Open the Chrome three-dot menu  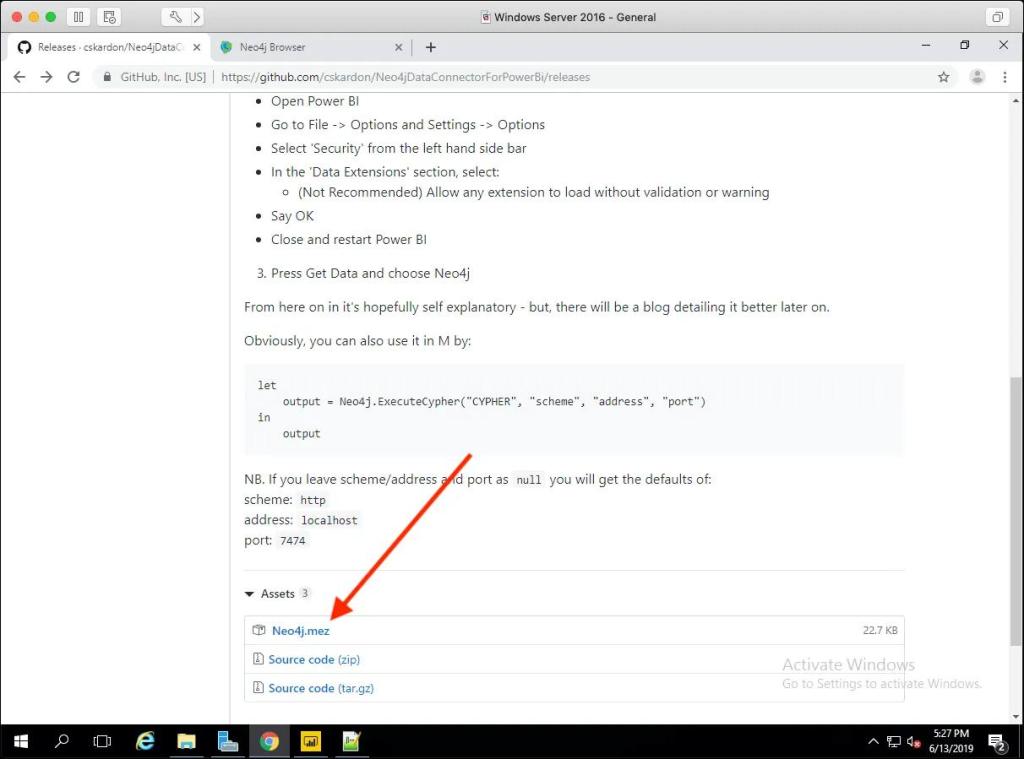pos(1004,77)
